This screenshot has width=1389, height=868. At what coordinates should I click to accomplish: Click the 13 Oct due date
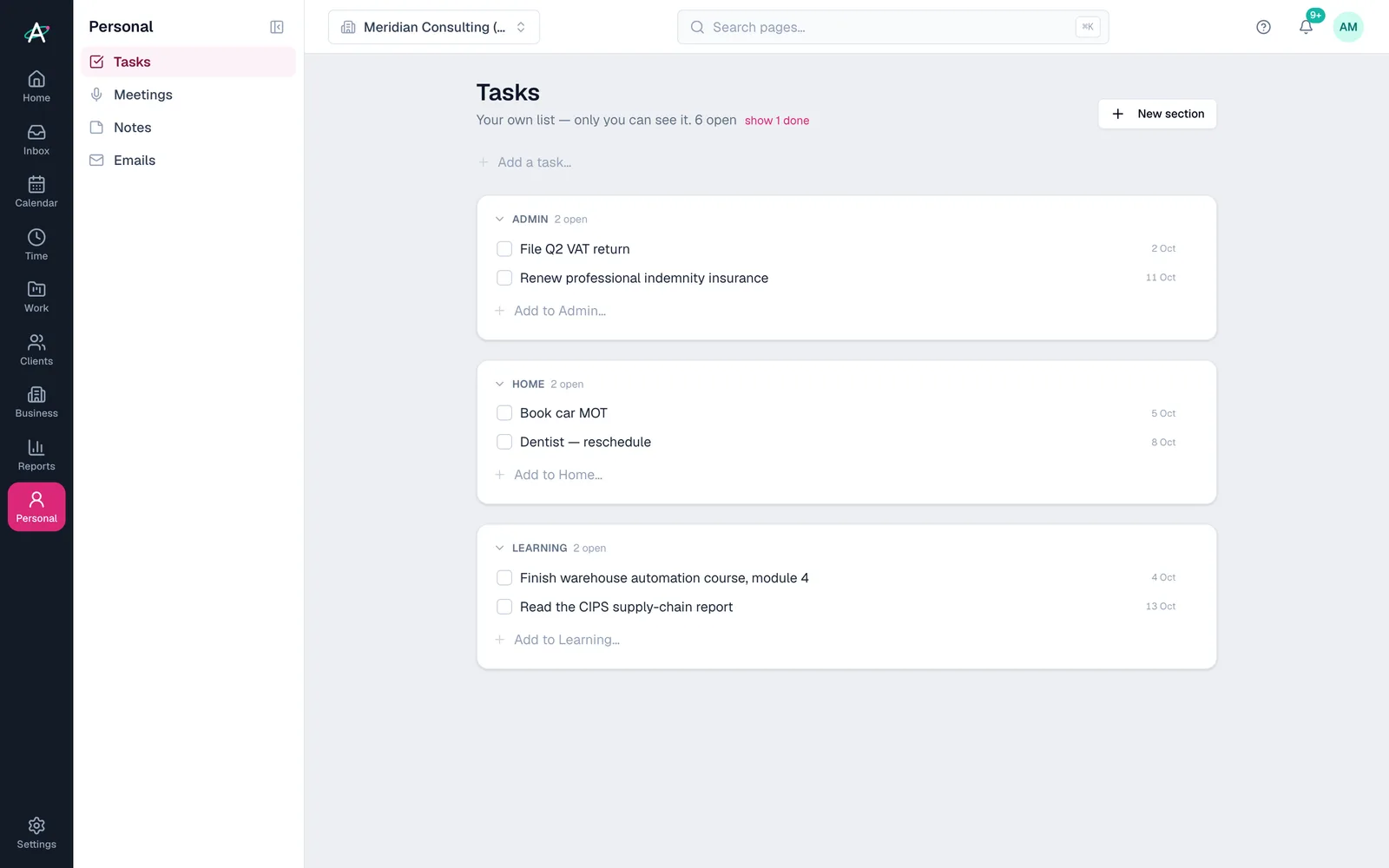[1161, 607]
